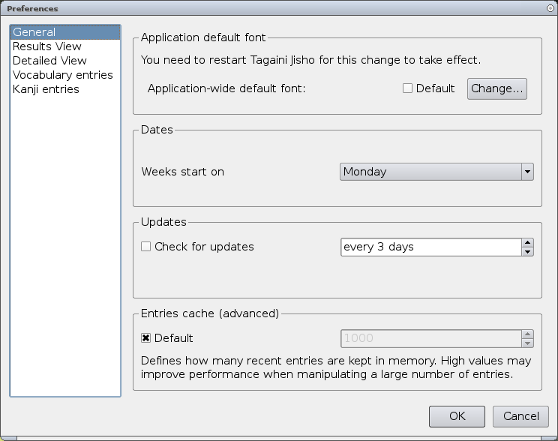Open the Monday combo box
Image resolution: width=558 pixels, height=441 pixels.
(x=437, y=172)
